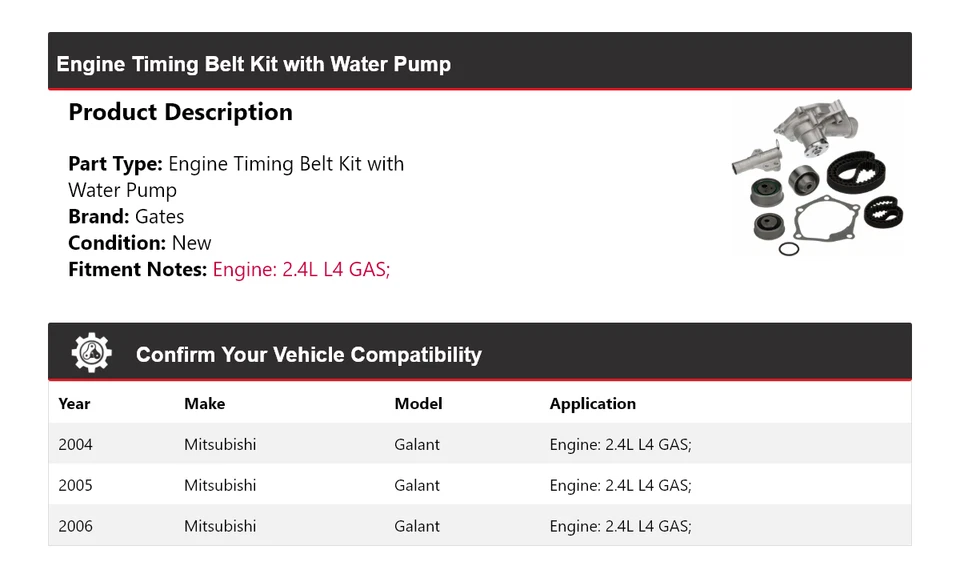Click the Application cell in the 2006 row

pyautogui.click(x=620, y=527)
